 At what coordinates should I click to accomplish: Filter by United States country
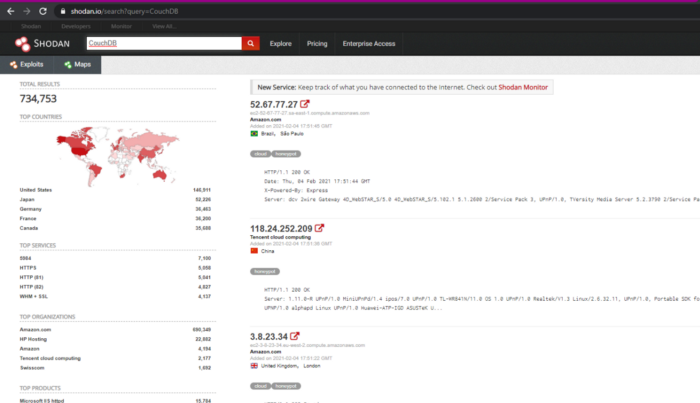(x=36, y=190)
